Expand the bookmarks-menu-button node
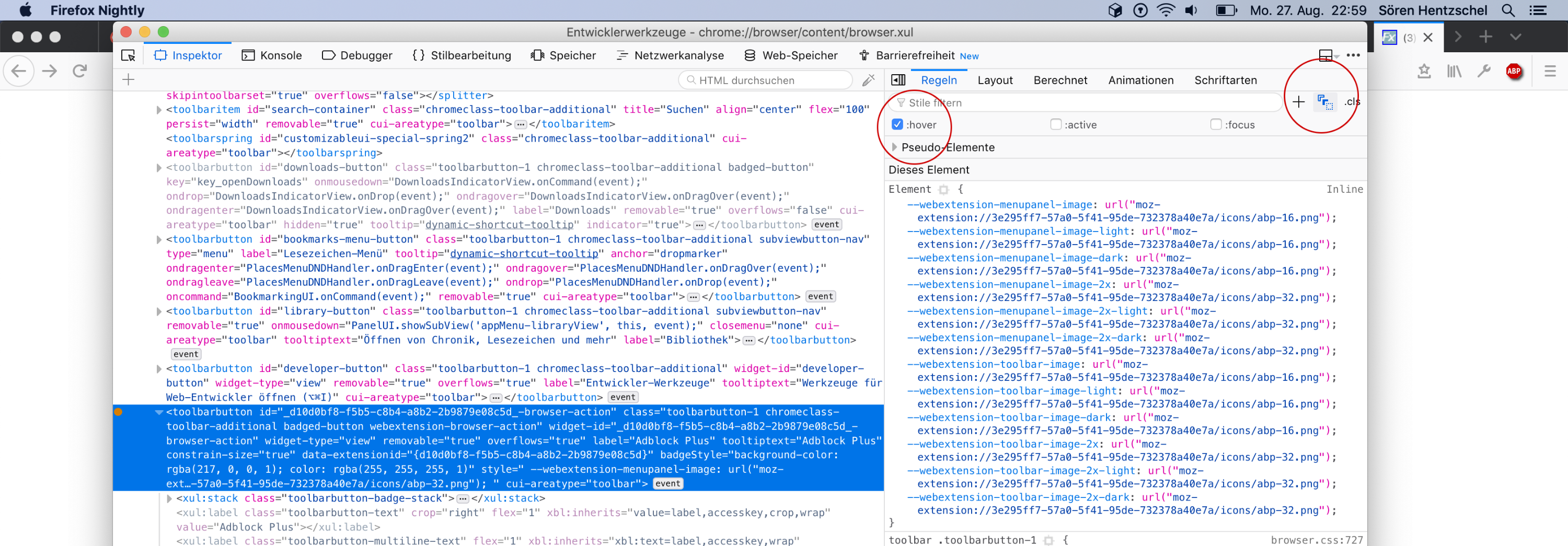1568x546 pixels. click(159, 240)
